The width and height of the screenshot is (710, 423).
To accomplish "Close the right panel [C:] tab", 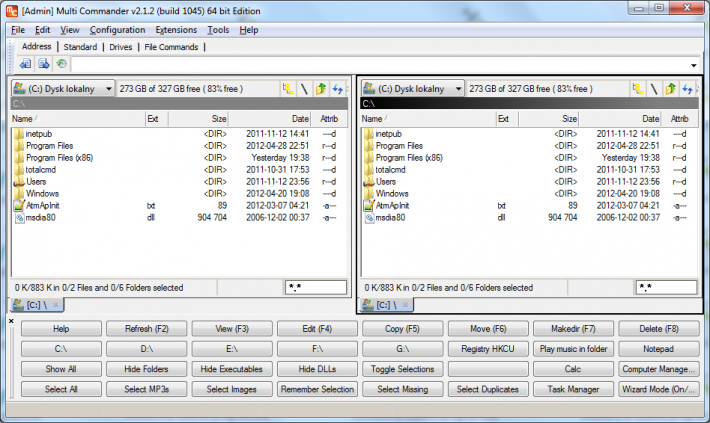I will point(405,305).
